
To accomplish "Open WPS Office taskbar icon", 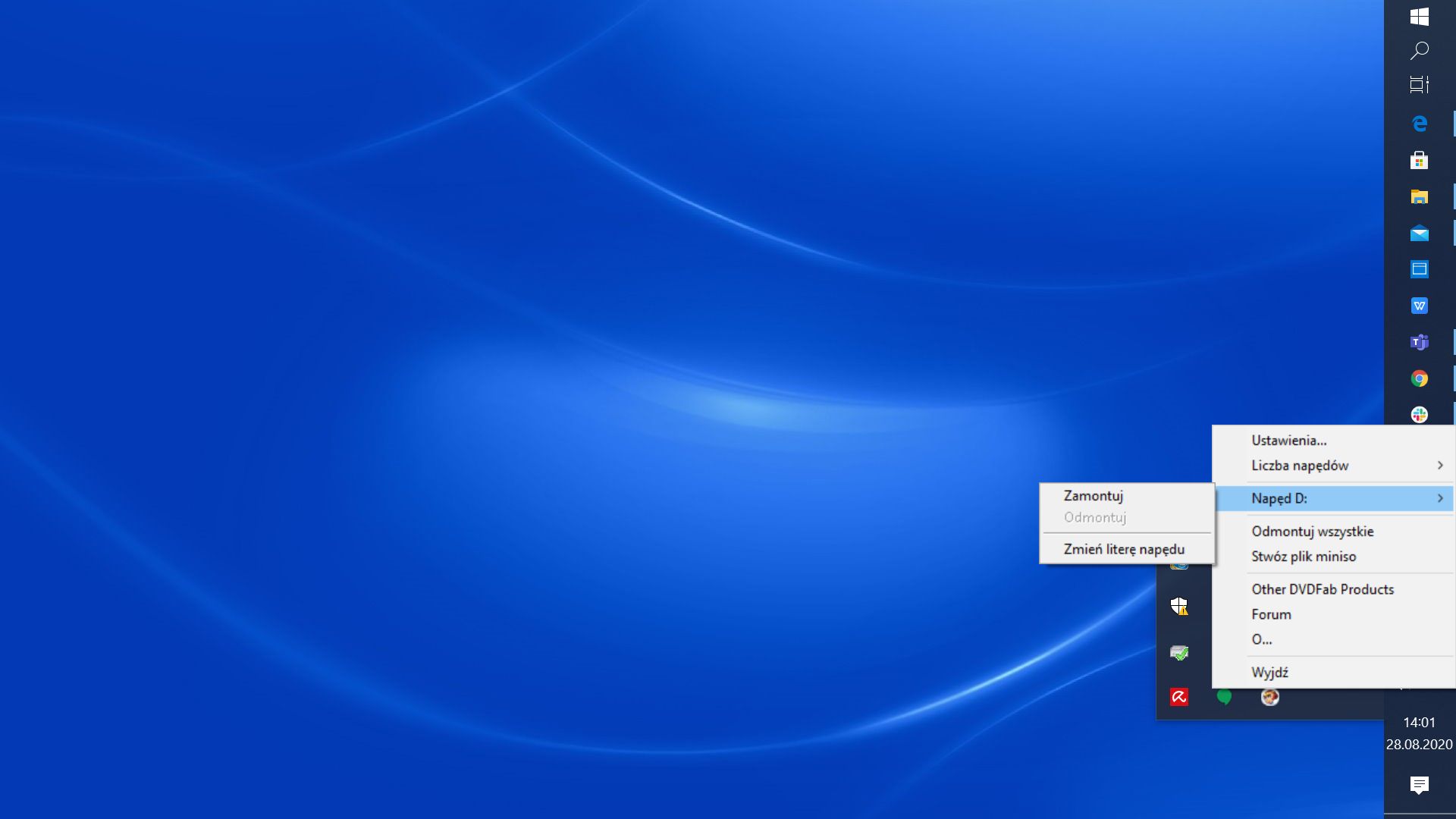I will (x=1419, y=306).
